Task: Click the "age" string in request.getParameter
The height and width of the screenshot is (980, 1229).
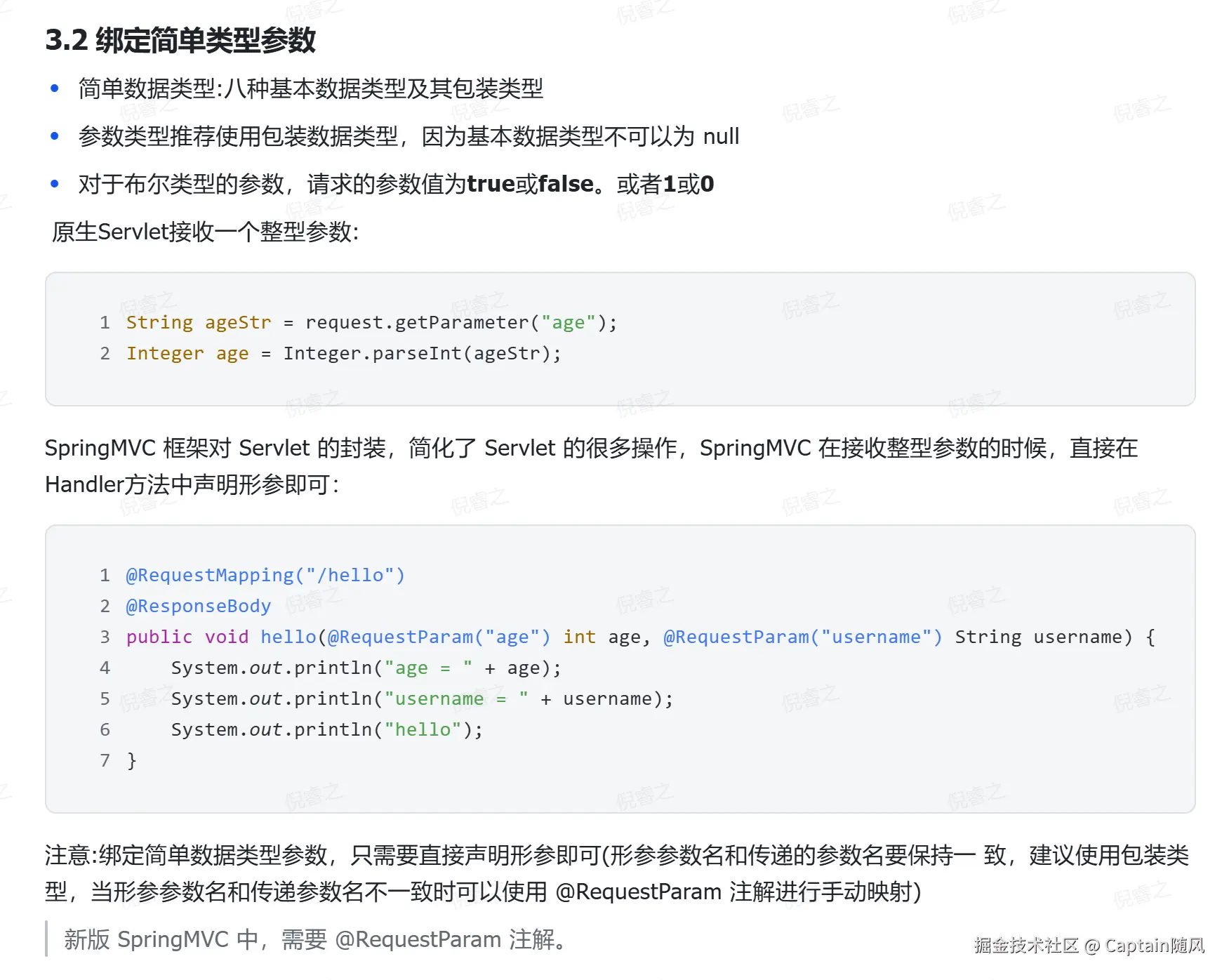Action: (568, 323)
